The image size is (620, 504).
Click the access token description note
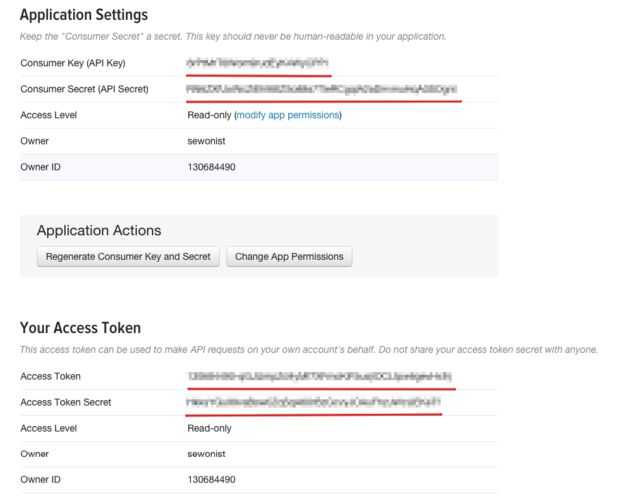pos(309,350)
